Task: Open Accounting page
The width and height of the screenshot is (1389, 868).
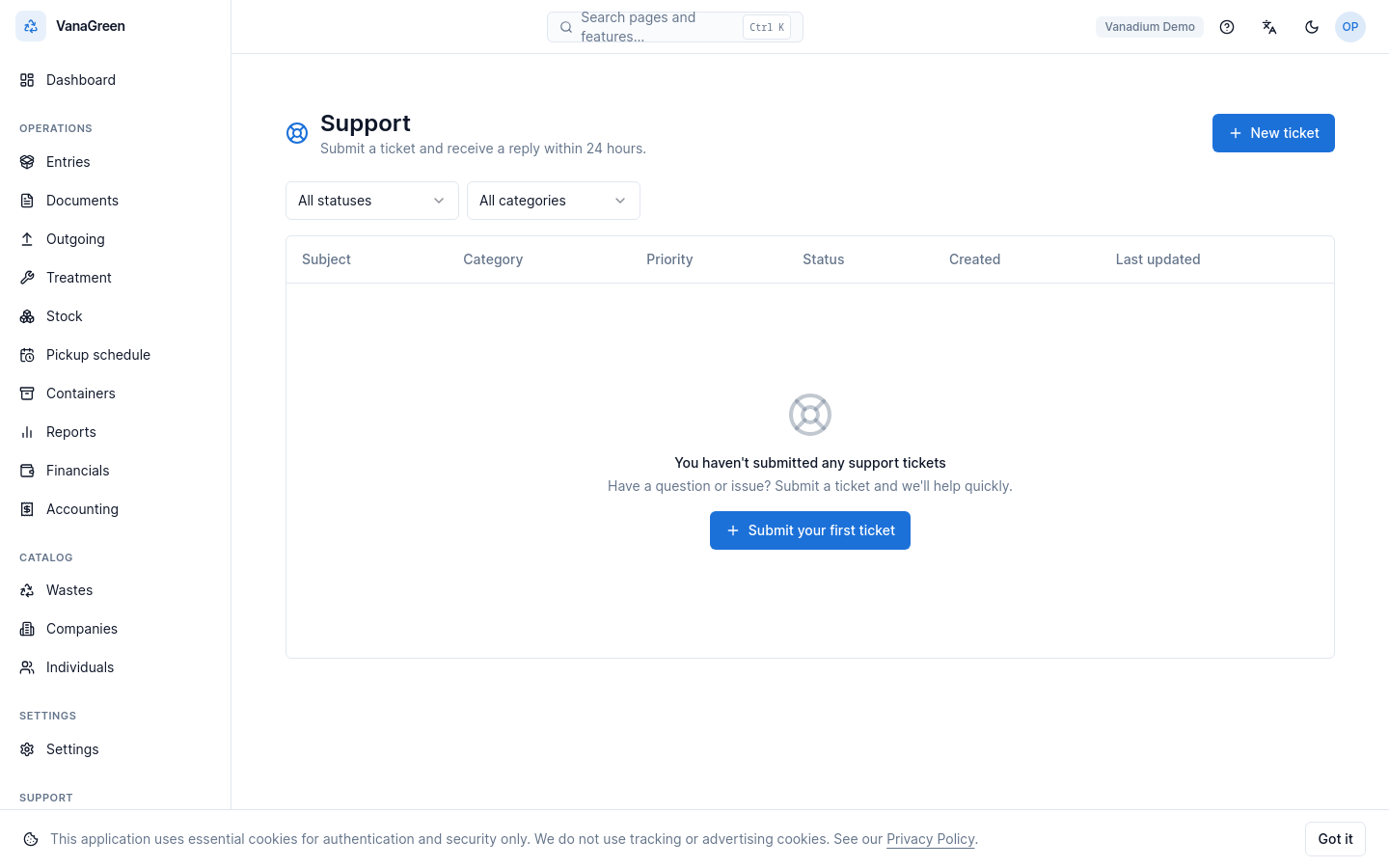Action: click(116, 509)
